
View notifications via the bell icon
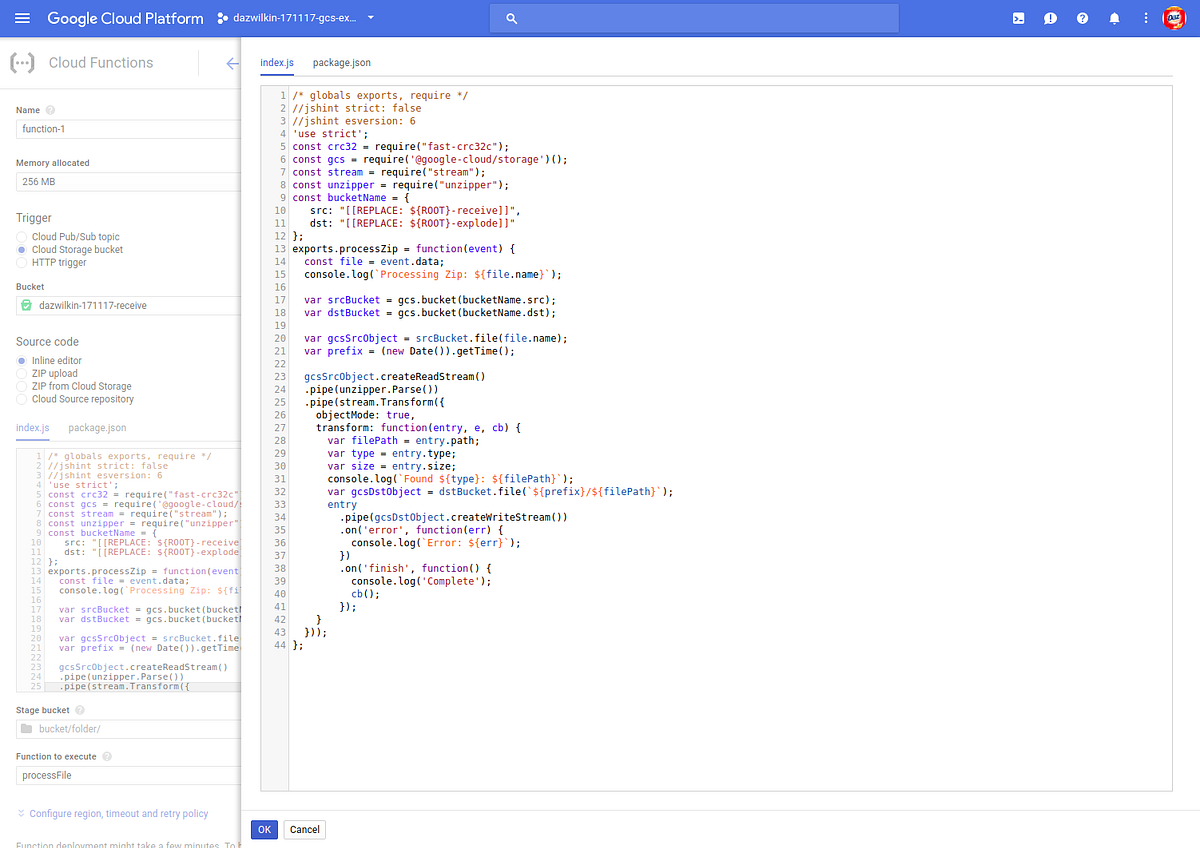(1114, 17)
